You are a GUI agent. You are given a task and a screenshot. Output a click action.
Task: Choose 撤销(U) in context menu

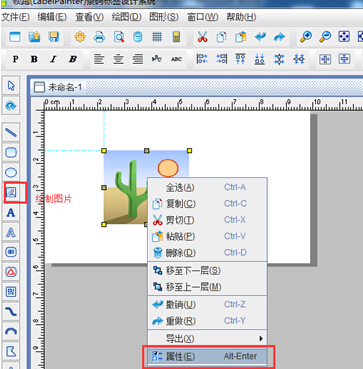click(207, 304)
